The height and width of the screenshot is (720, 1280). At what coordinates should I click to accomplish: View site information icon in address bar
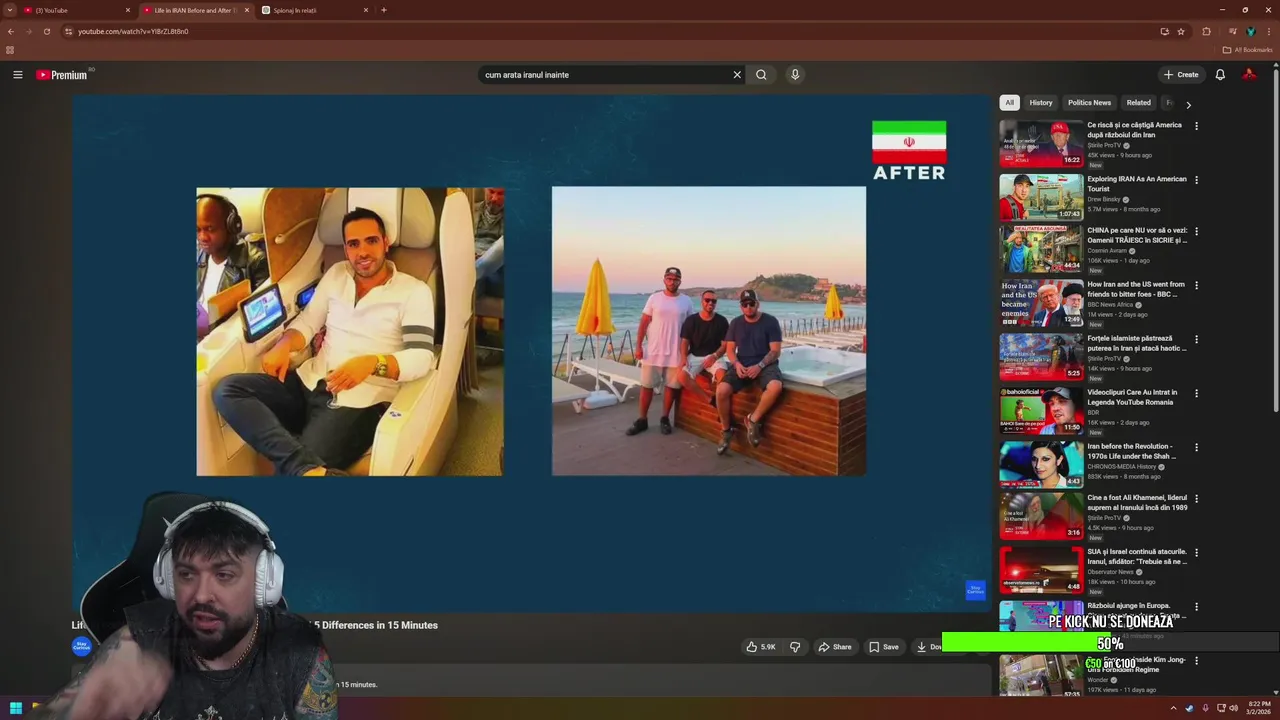coord(68,31)
